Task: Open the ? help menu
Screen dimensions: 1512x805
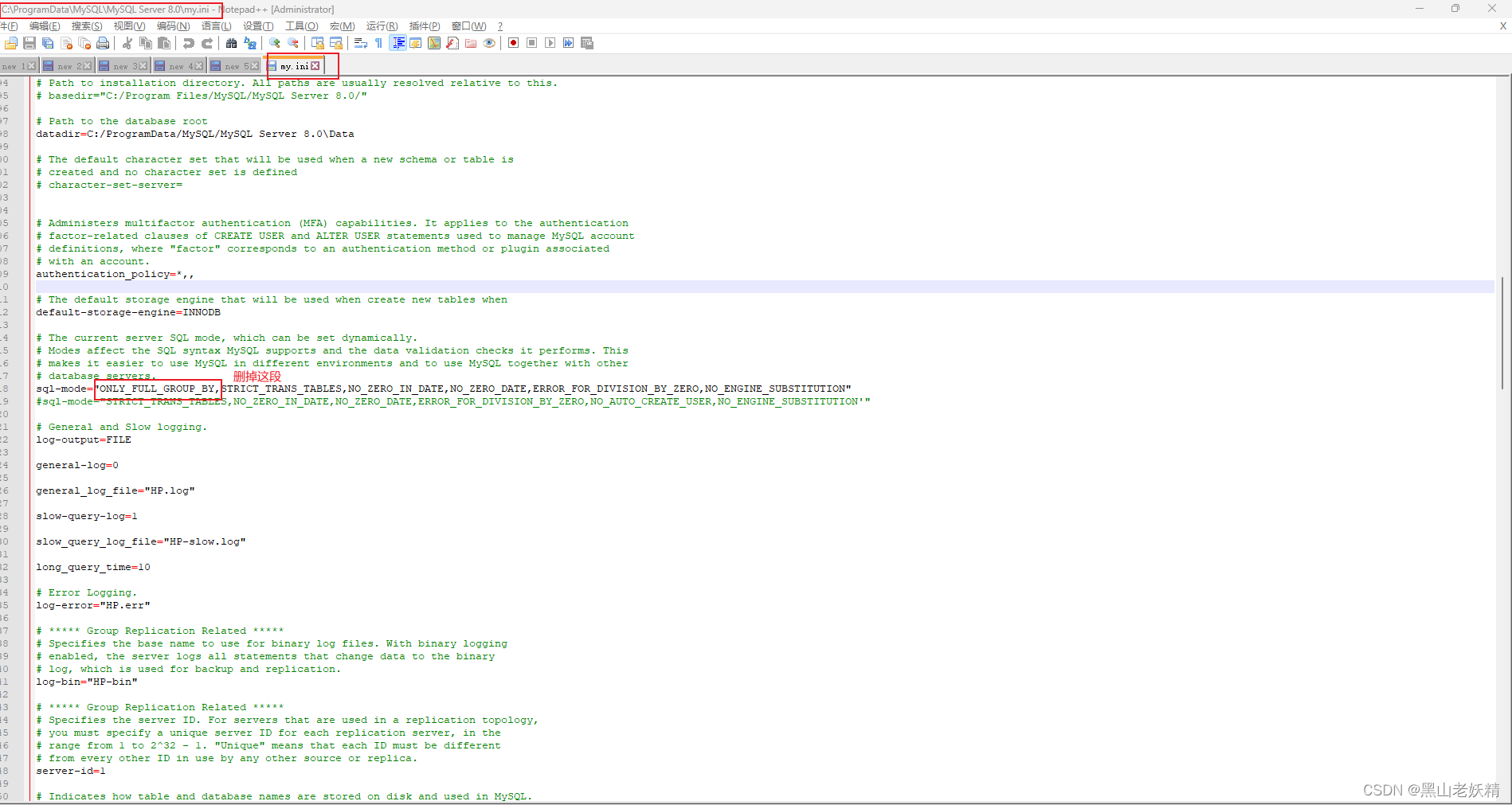Action: tap(499, 26)
